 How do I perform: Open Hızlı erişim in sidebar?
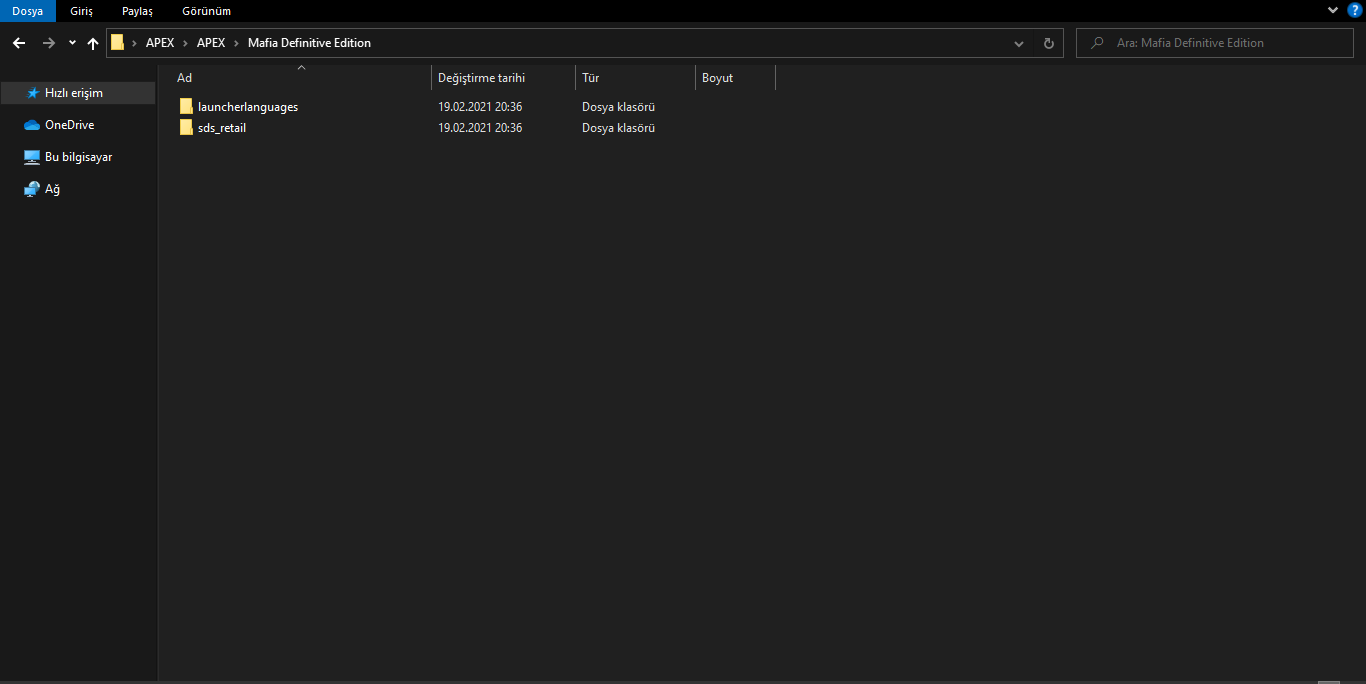pos(73,93)
